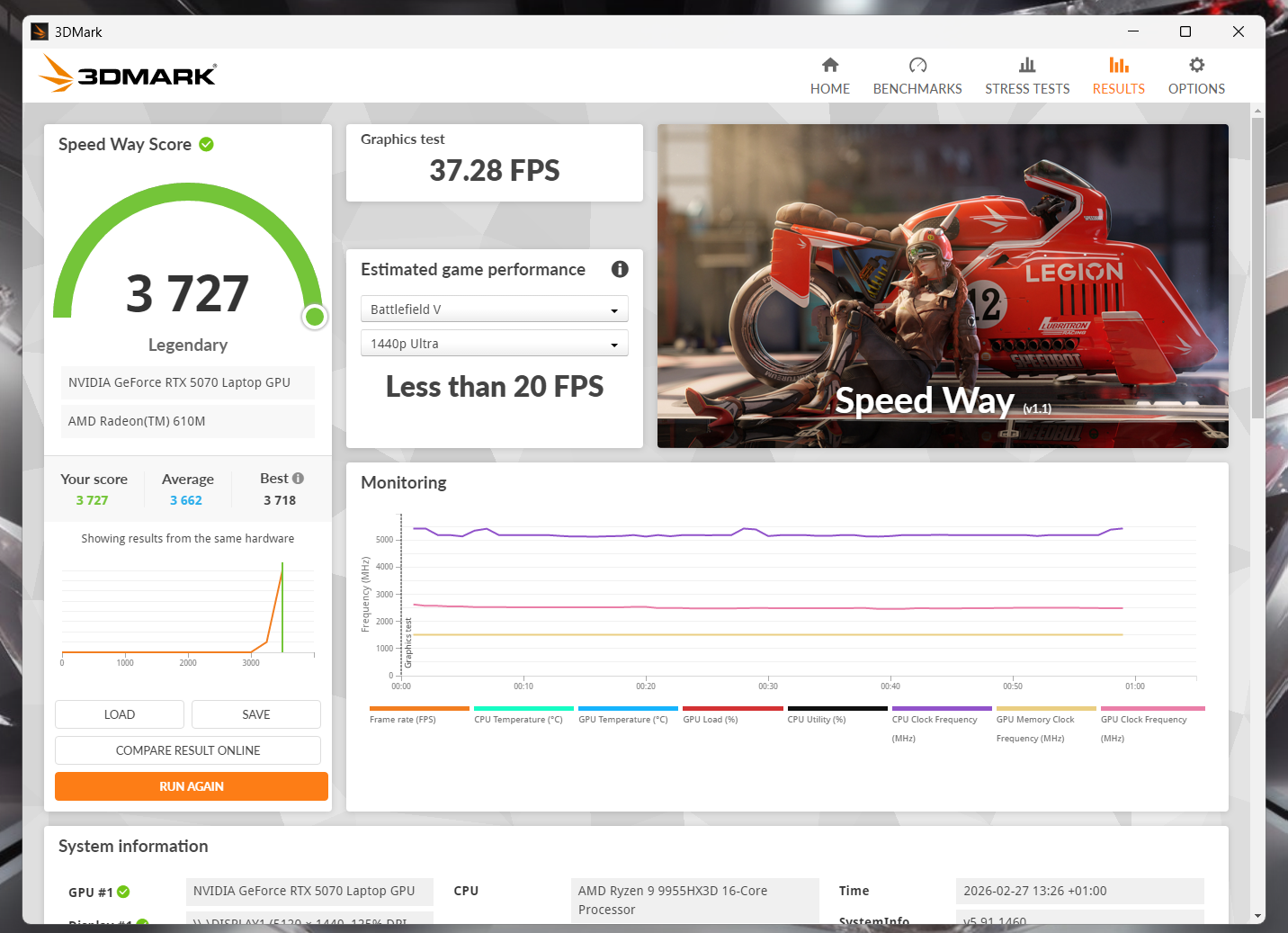Viewport: 1288px width, 933px height.
Task: Click the Home icon in navigation
Action: [x=829, y=65]
